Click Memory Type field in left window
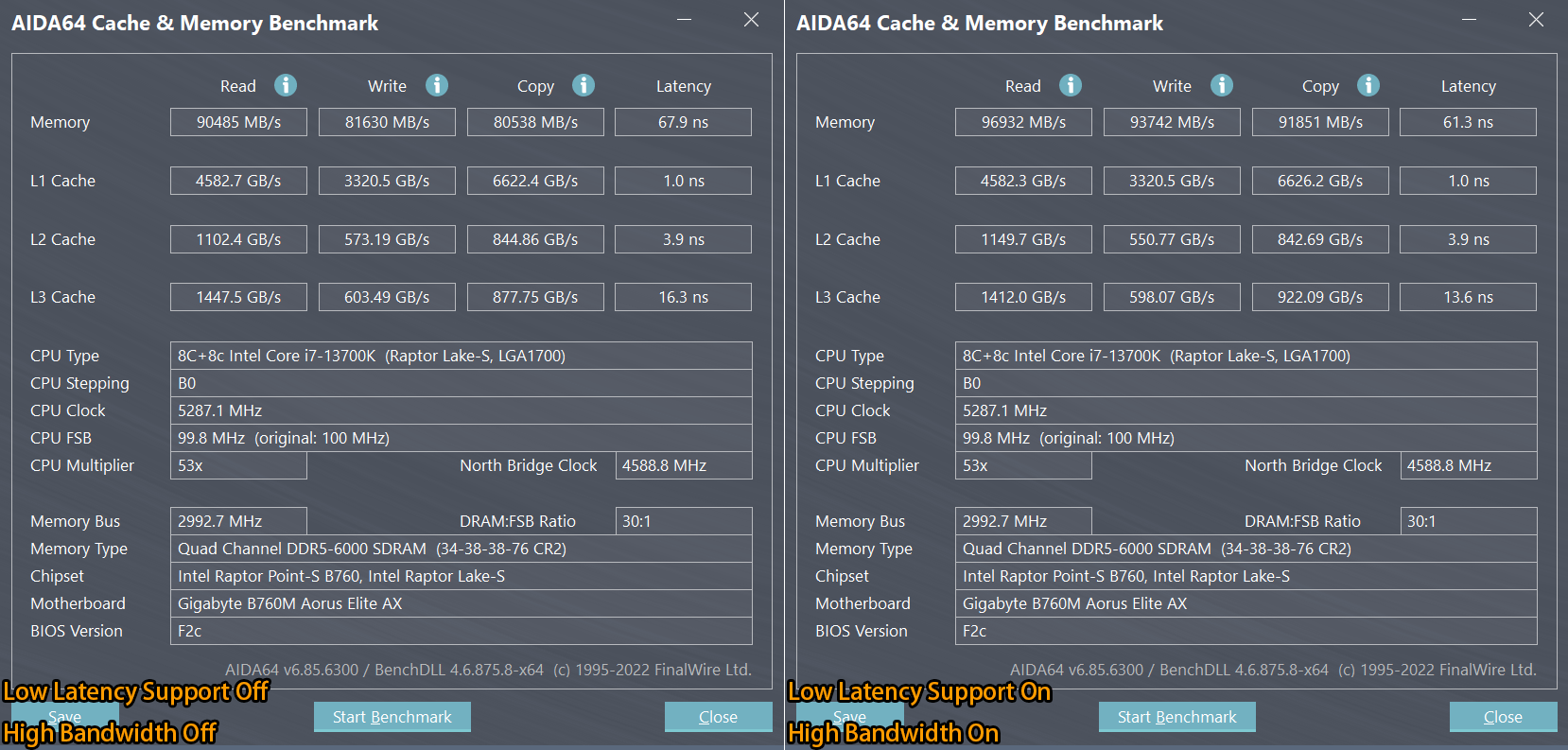The width and height of the screenshot is (1568, 750). 462,549
